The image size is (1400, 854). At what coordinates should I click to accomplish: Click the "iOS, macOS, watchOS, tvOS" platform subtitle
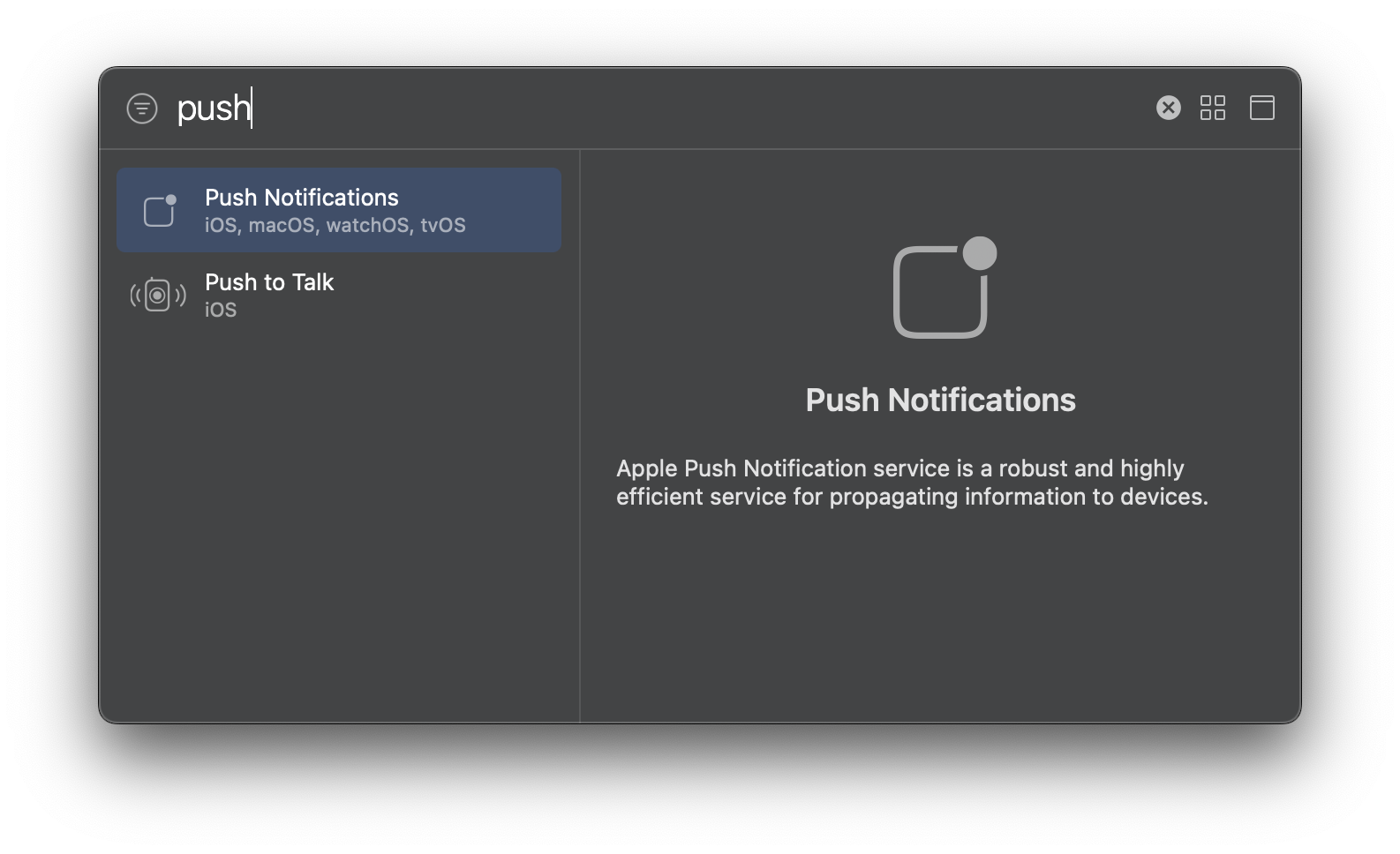point(335,225)
